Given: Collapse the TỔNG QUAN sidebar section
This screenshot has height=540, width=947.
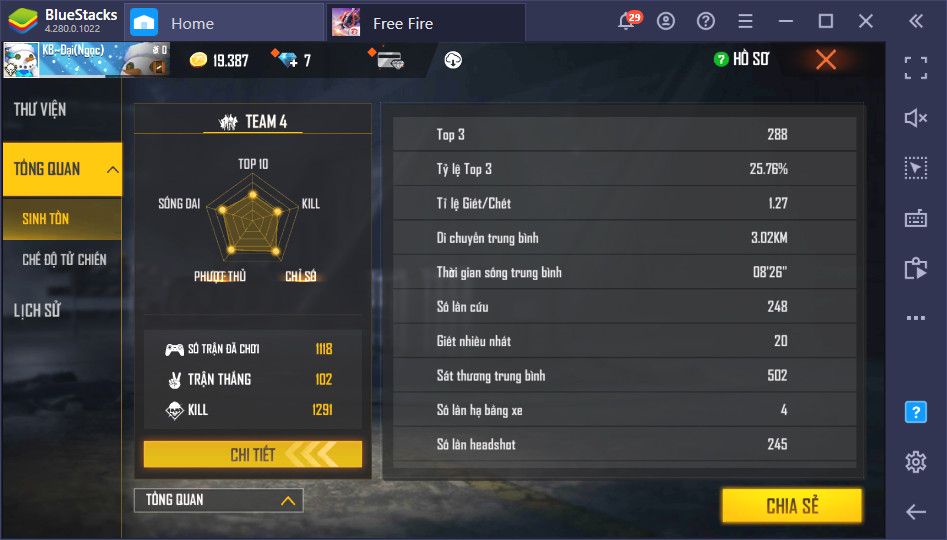Looking at the screenshot, I should click(x=112, y=170).
